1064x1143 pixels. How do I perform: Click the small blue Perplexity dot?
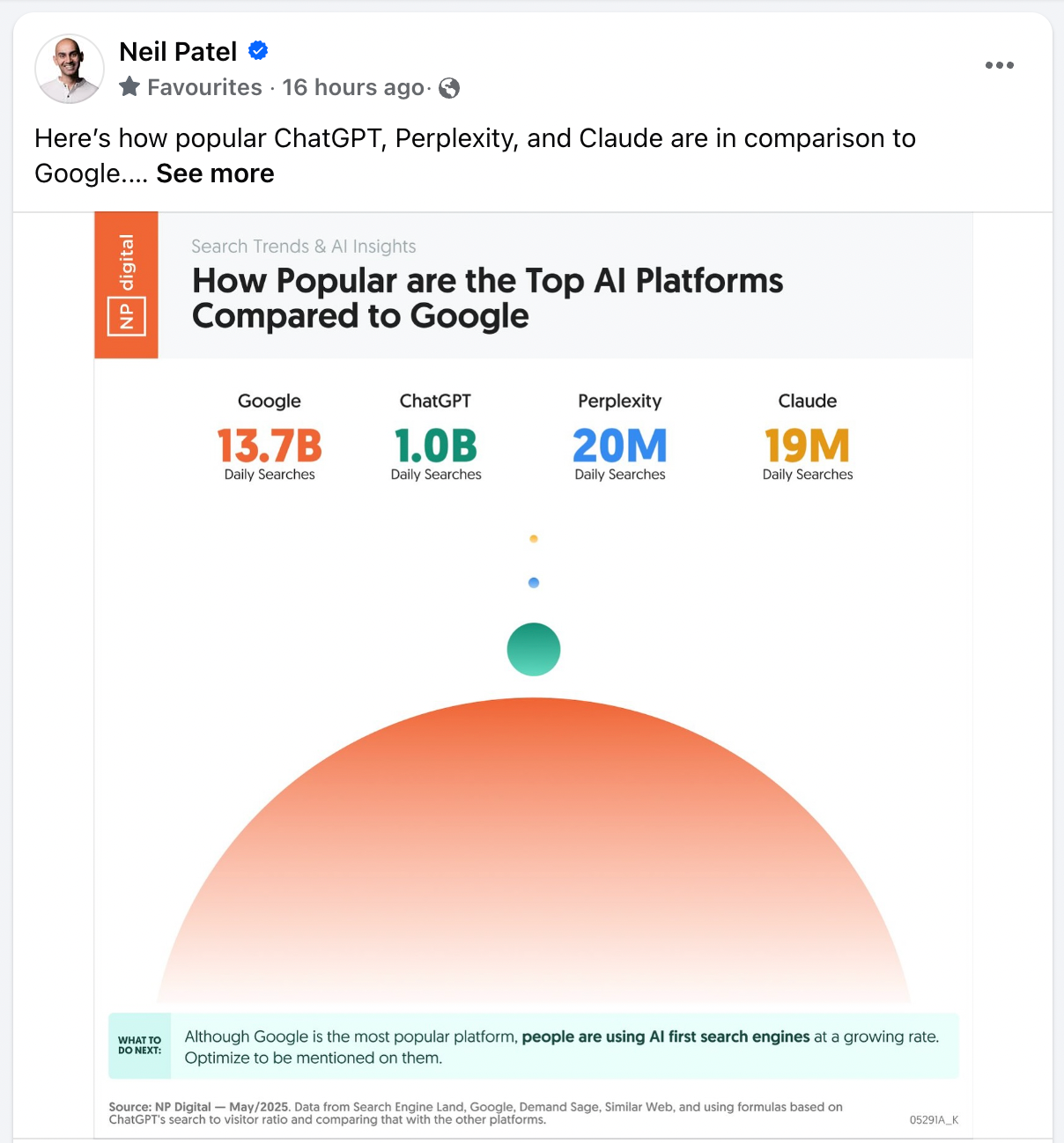pos(534,583)
